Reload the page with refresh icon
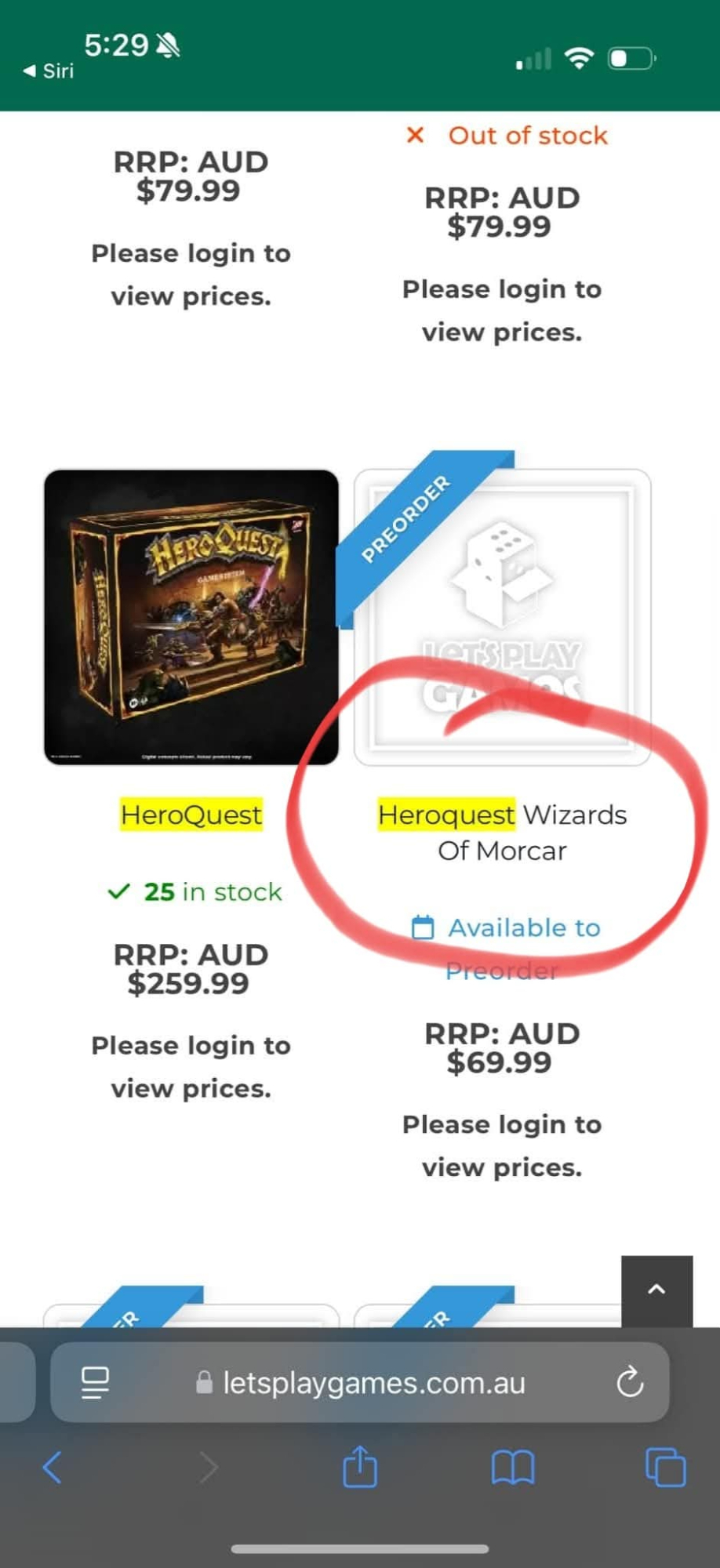This screenshot has height=1568, width=720. point(630,1383)
